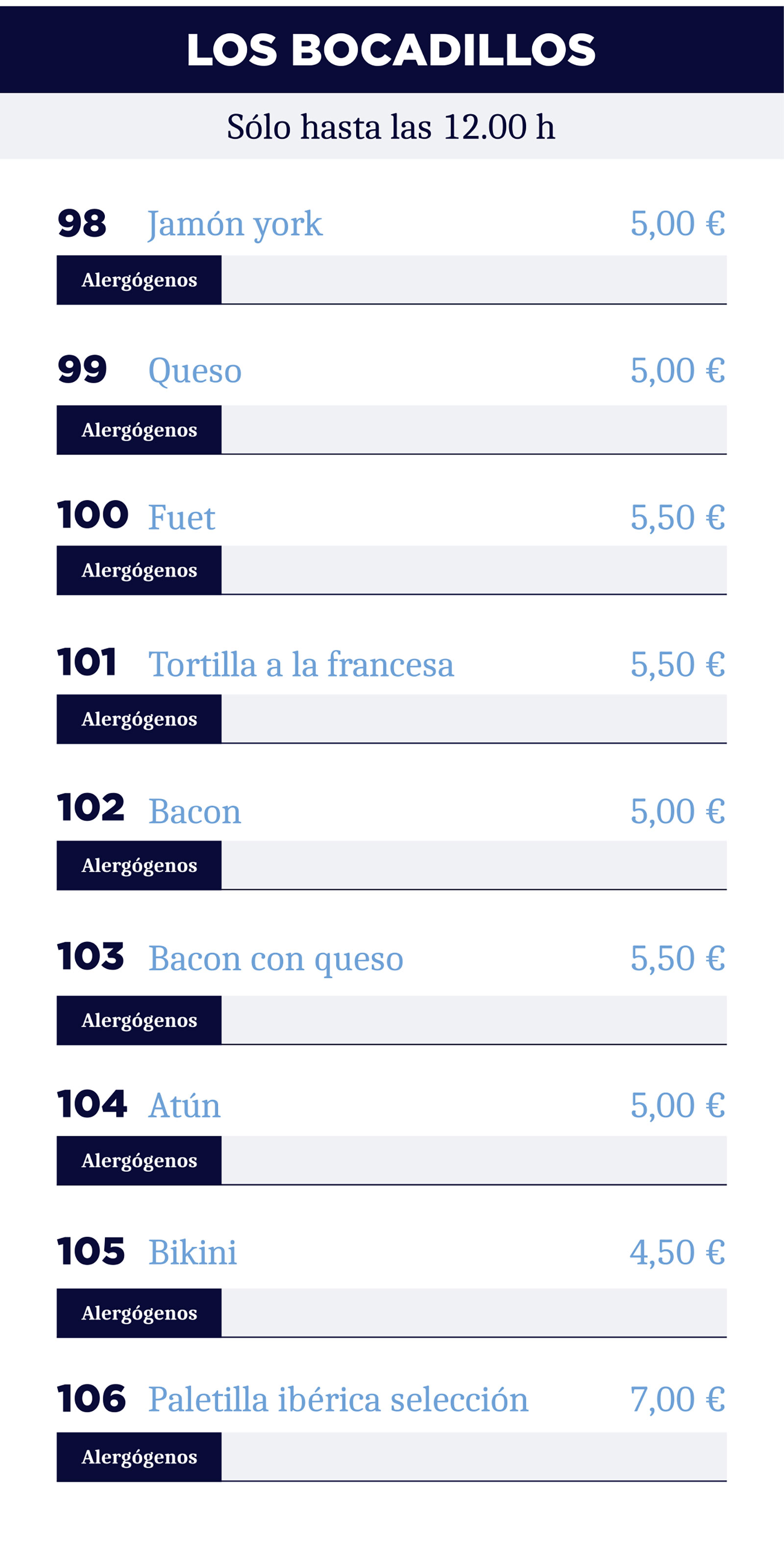Click the LOS BOCADILLOS header

(391, 50)
